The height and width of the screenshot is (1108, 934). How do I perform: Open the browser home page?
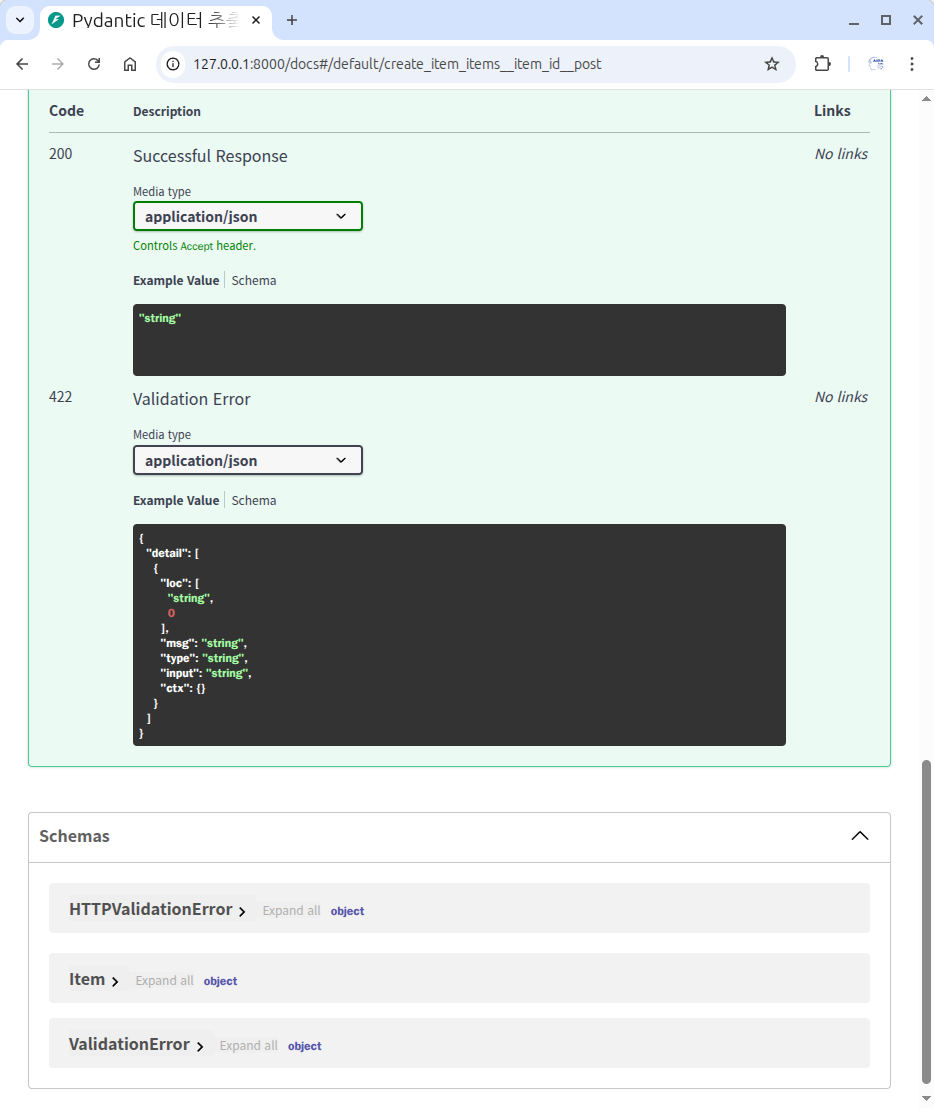tap(130, 64)
